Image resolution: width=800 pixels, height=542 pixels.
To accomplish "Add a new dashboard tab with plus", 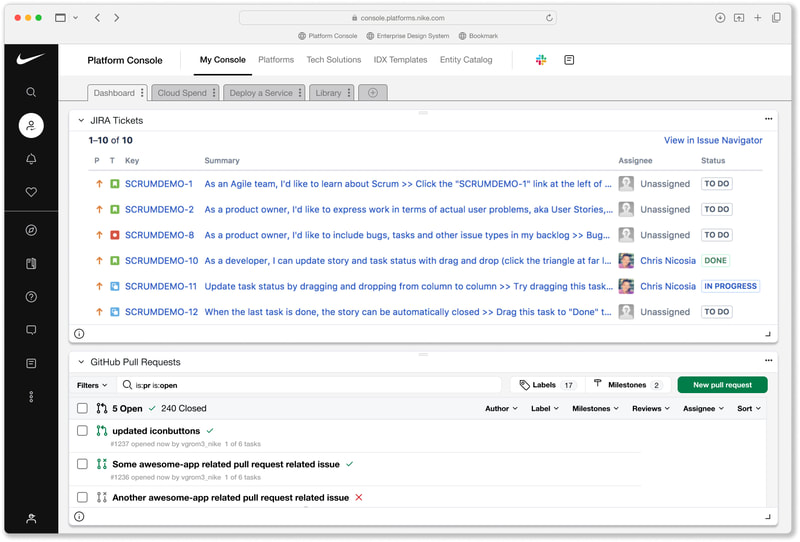I will (373, 92).
